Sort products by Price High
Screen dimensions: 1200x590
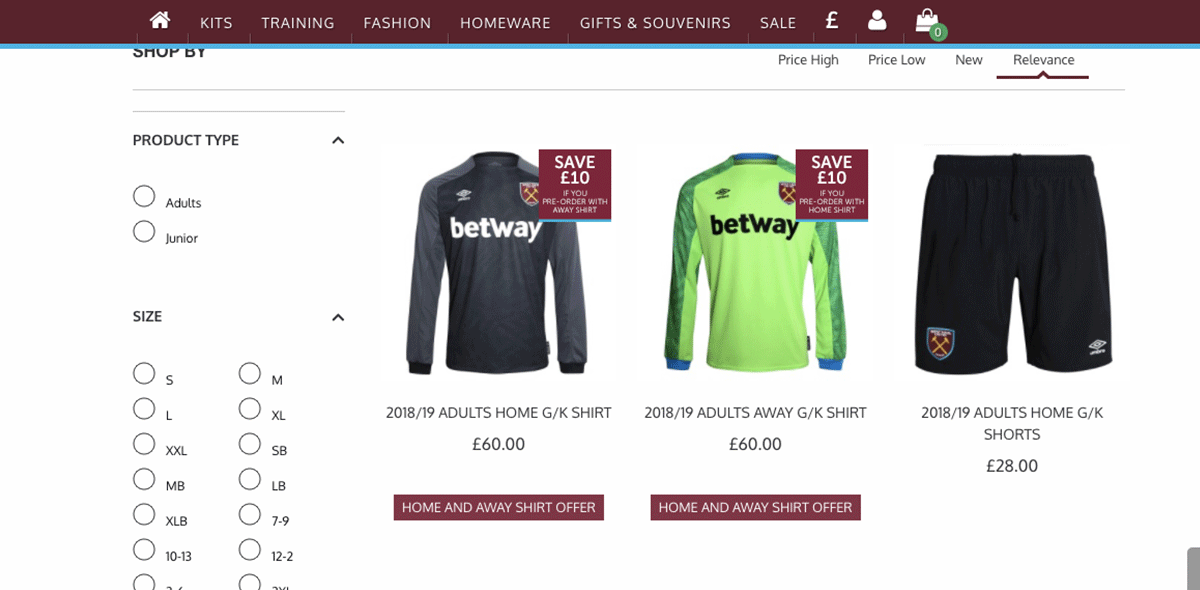coord(808,60)
